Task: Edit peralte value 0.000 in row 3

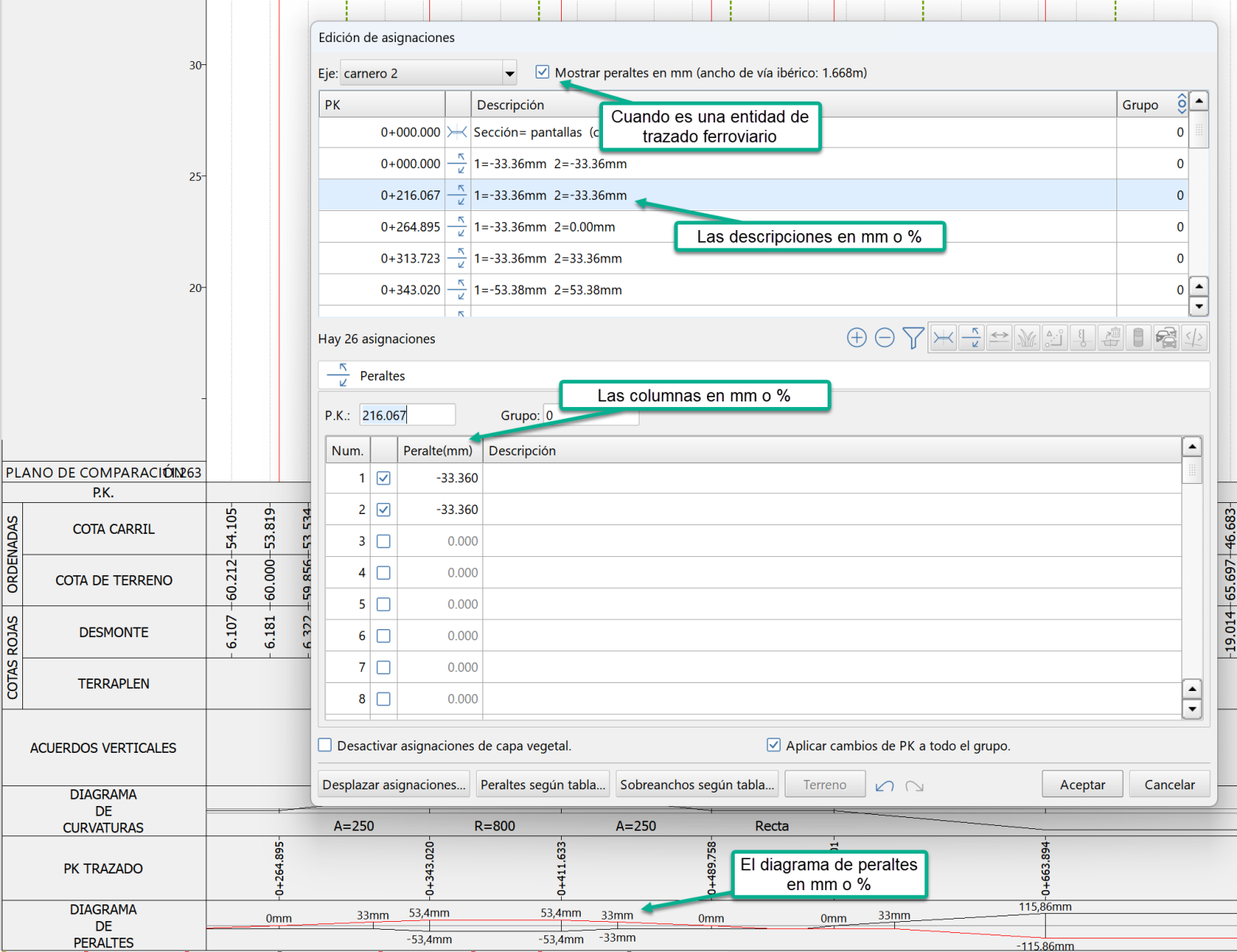Action: (x=440, y=541)
